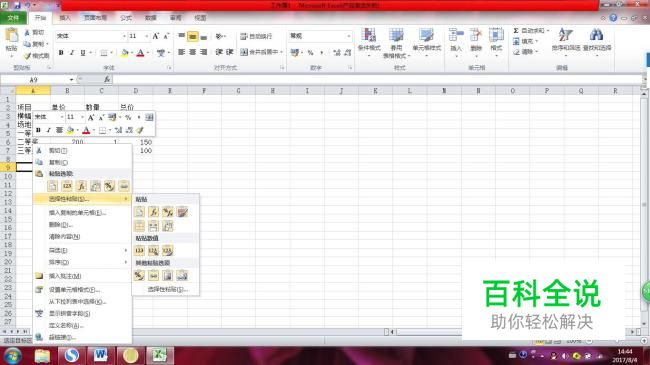This screenshot has width=650, height=365.
Task: Click the ribbon Fill Color bucket
Action: pos(124,53)
